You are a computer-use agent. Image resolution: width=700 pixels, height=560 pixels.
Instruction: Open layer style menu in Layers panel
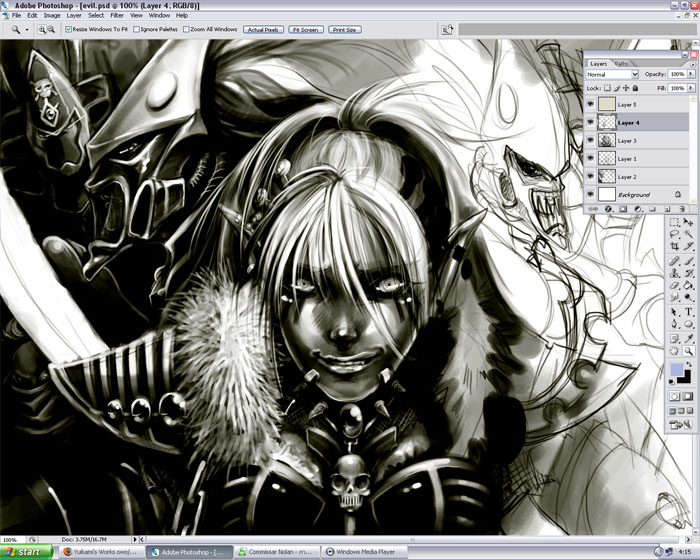pos(608,209)
